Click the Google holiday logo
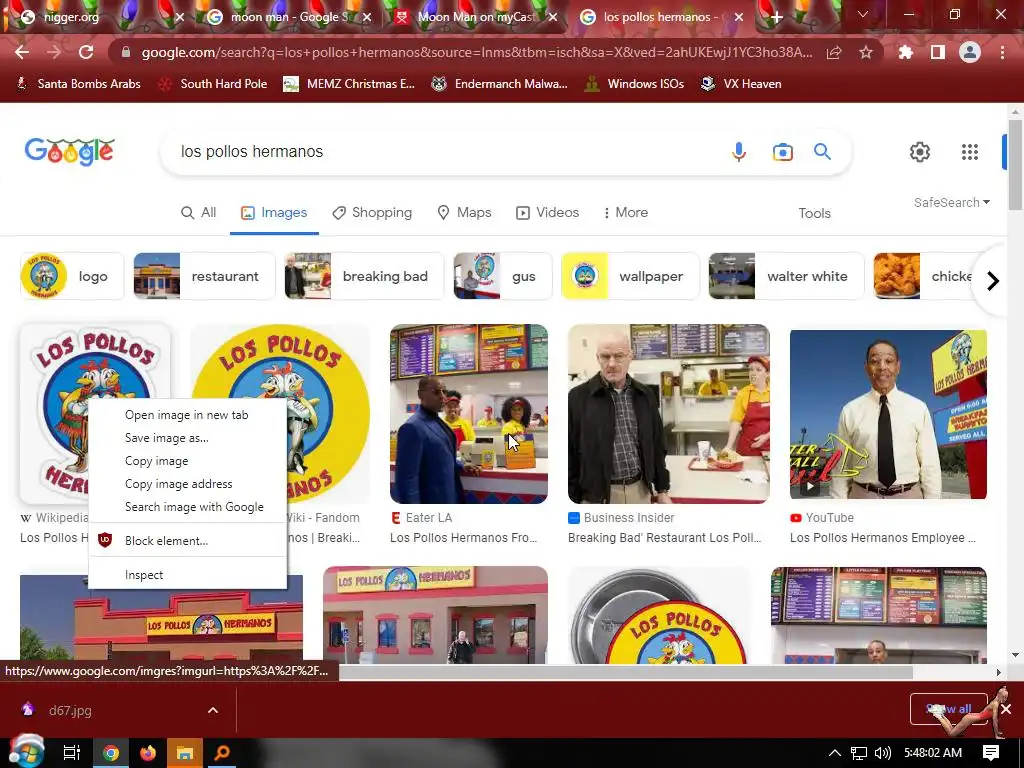This screenshot has width=1024, height=768. tap(69, 152)
